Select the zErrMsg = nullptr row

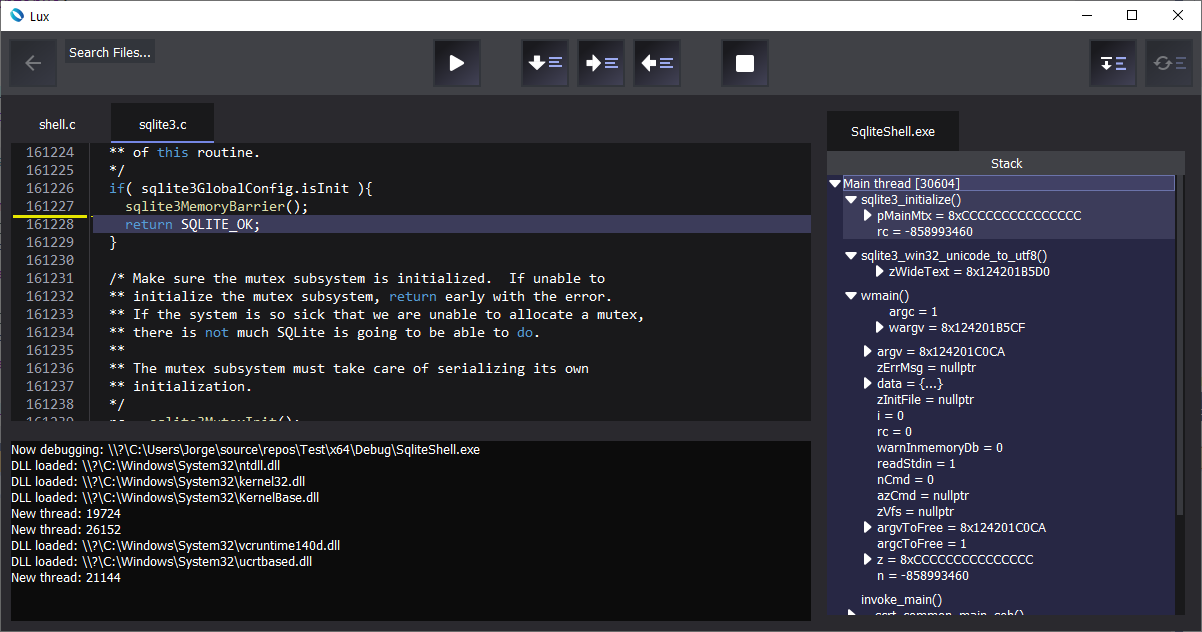(926, 368)
